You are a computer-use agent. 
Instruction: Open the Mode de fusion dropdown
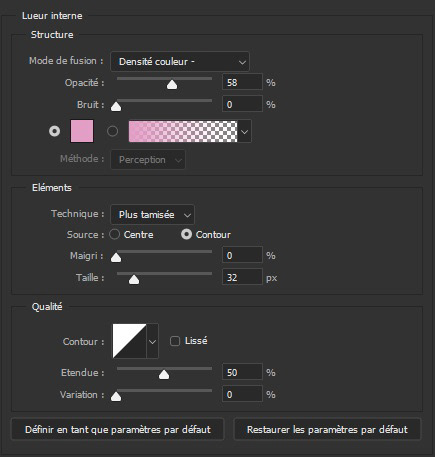click(180, 62)
